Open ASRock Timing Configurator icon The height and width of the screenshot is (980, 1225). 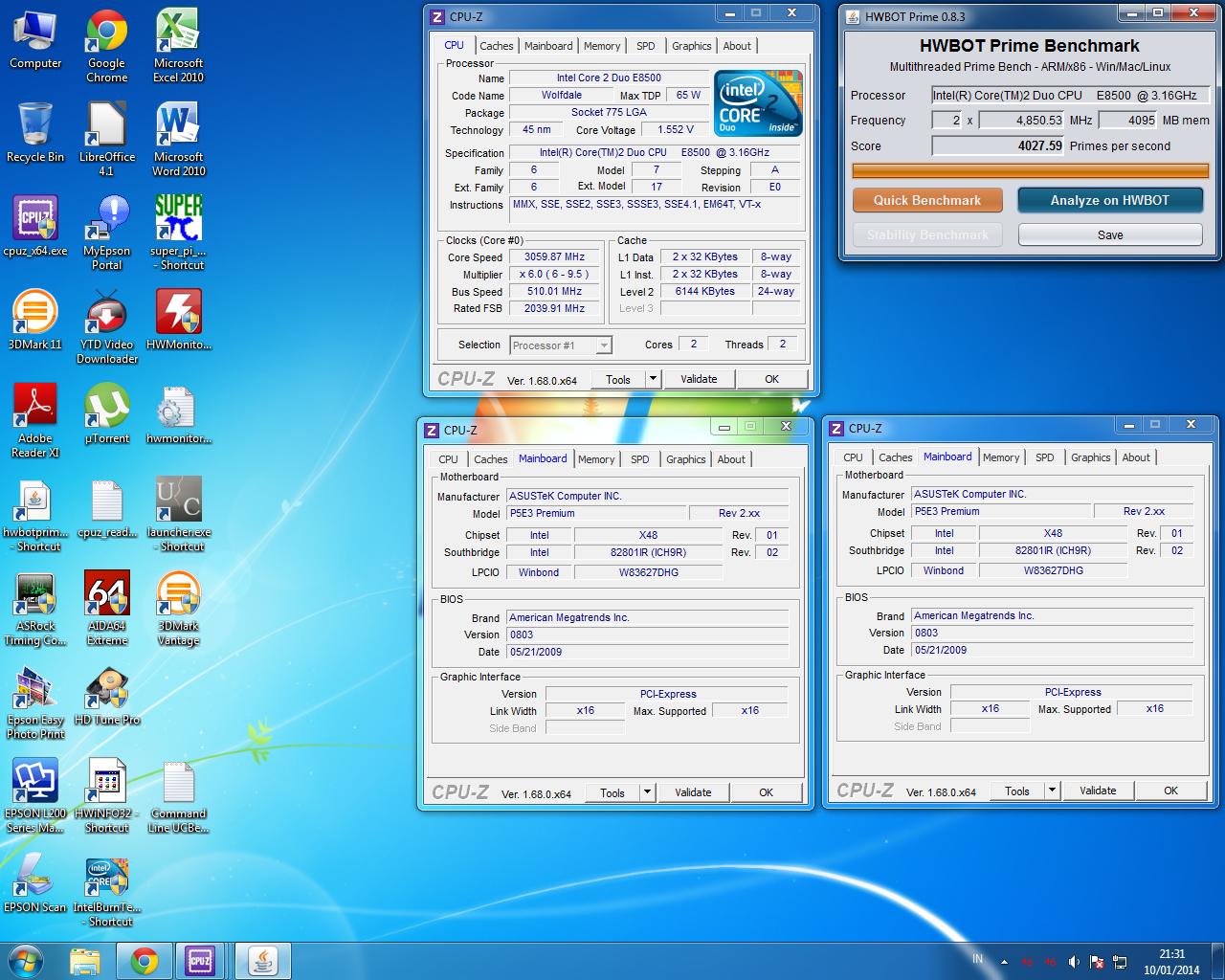tap(35, 609)
